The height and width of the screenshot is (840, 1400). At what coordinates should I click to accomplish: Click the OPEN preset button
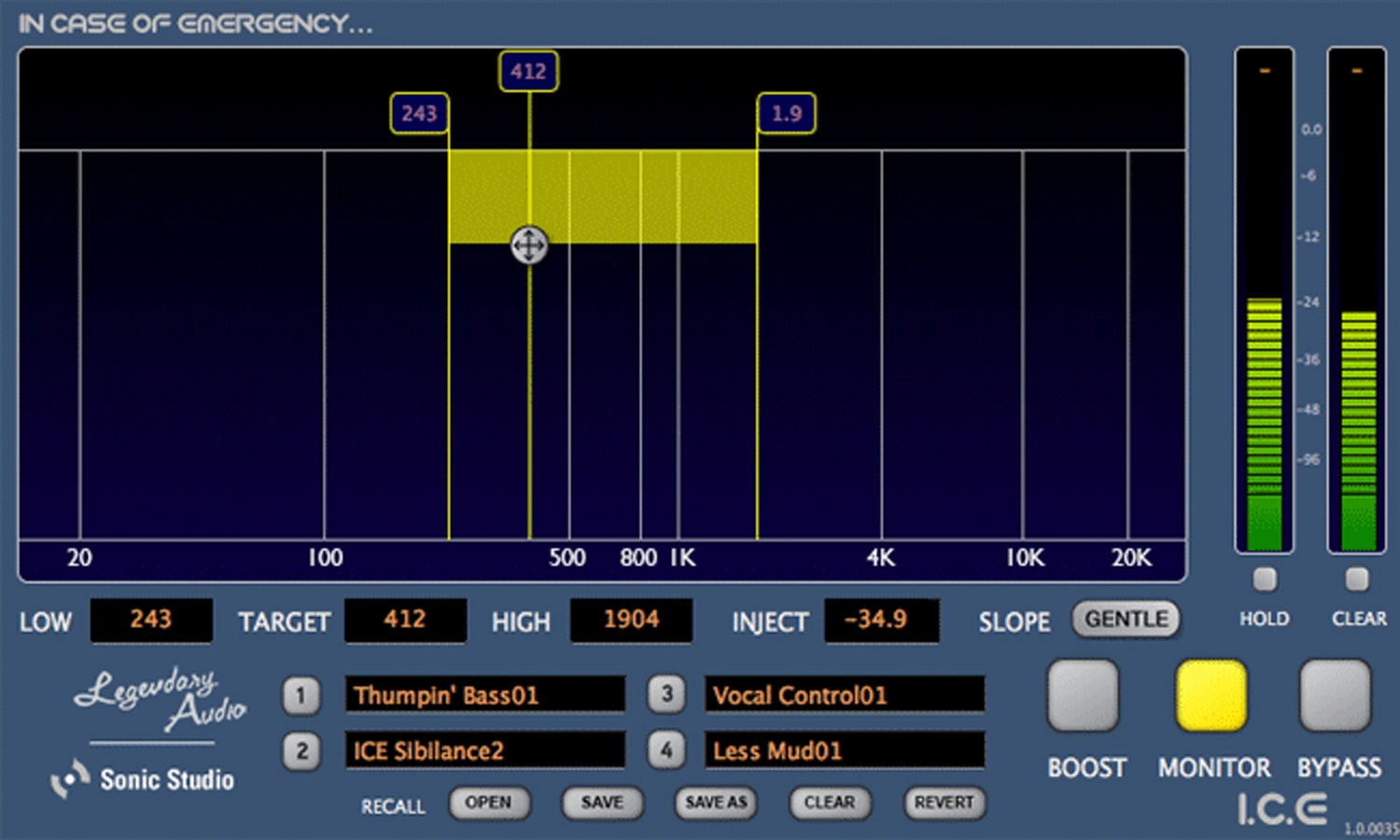point(488,803)
